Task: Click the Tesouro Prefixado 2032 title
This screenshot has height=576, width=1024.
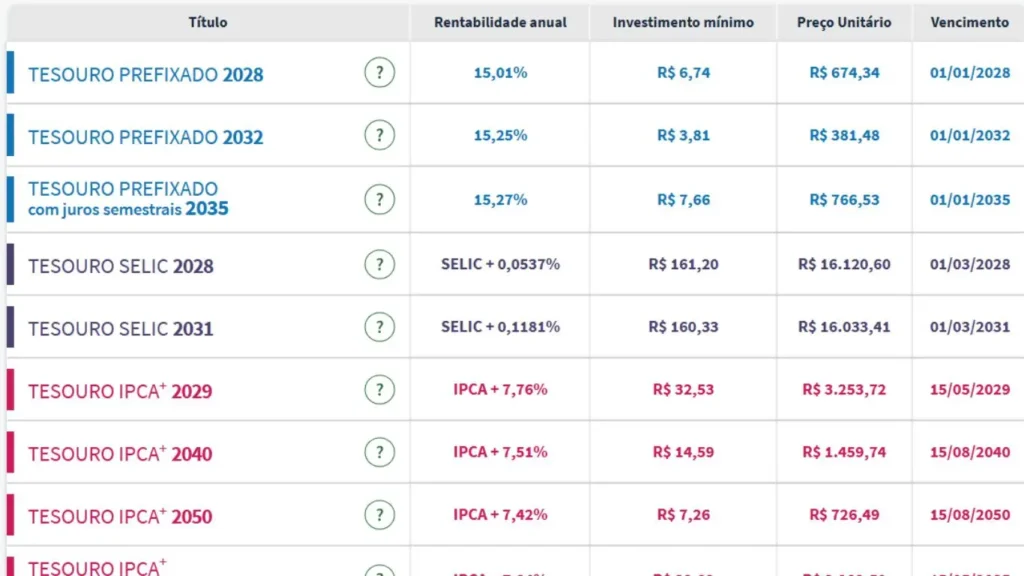Action: point(146,138)
